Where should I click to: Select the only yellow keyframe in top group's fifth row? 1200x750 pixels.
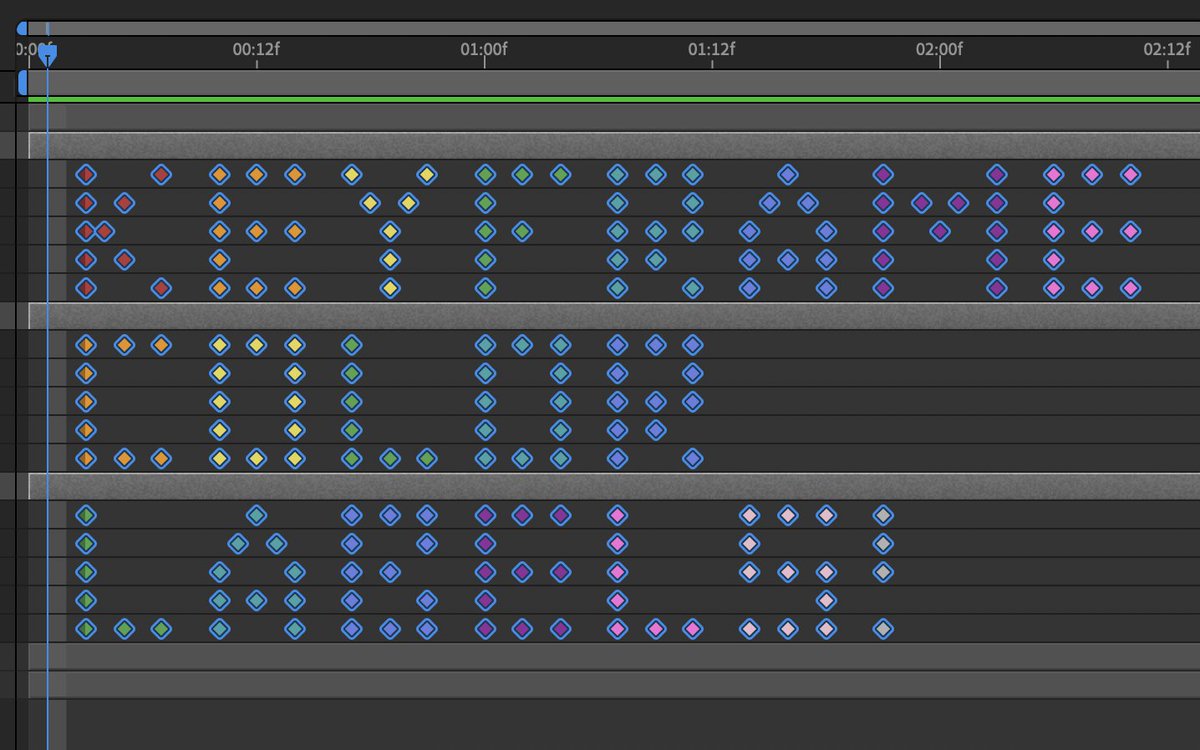pos(390,288)
